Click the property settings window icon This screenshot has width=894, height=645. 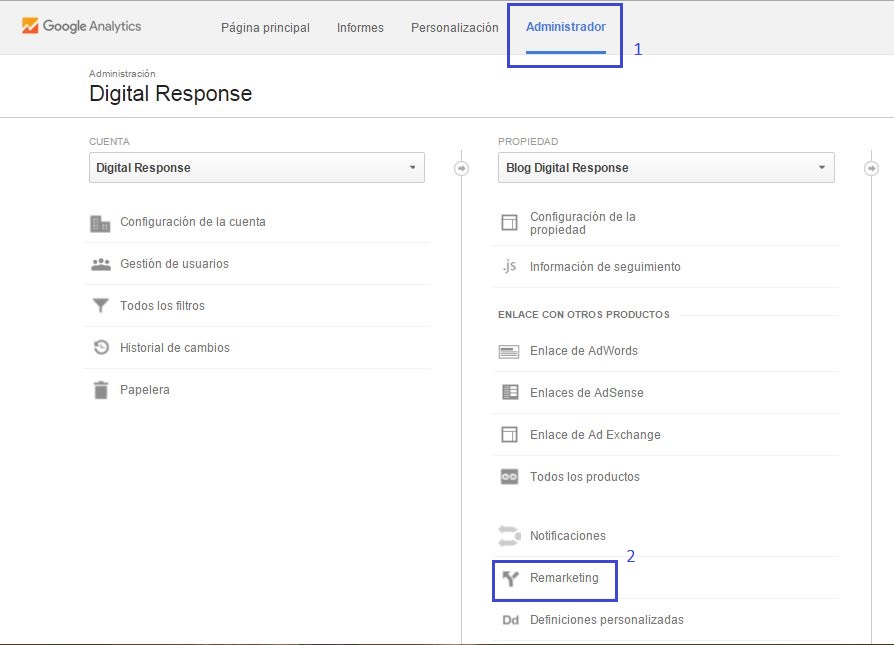pyautogui.click(x=509, y=222)
